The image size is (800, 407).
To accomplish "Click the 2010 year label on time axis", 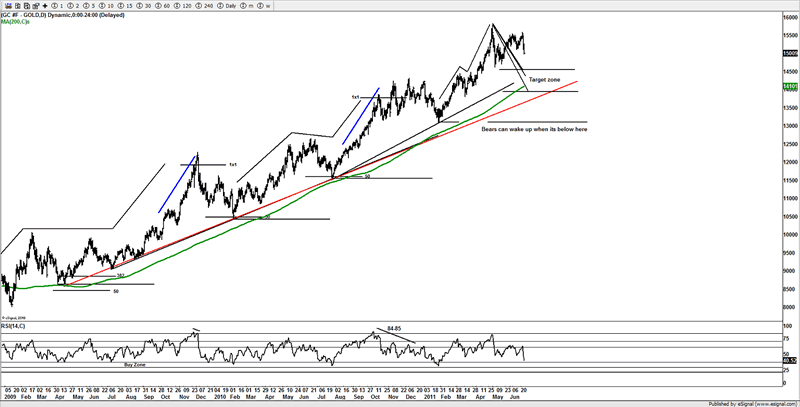I will [220, 396].
